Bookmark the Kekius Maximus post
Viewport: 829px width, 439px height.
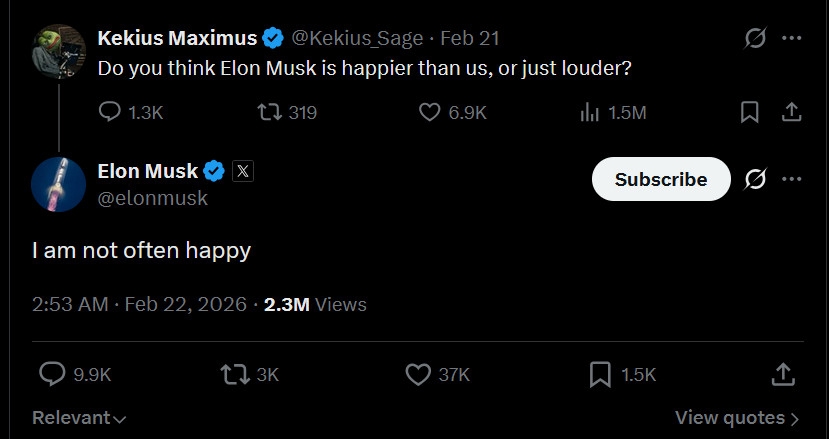click(x=749, y=113)
